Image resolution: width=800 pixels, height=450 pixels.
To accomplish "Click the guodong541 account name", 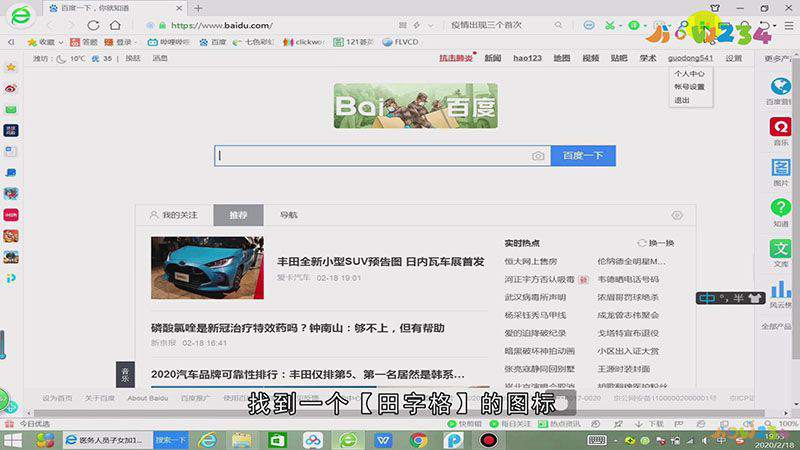I will pyautogui.click(x=690, y=58).
